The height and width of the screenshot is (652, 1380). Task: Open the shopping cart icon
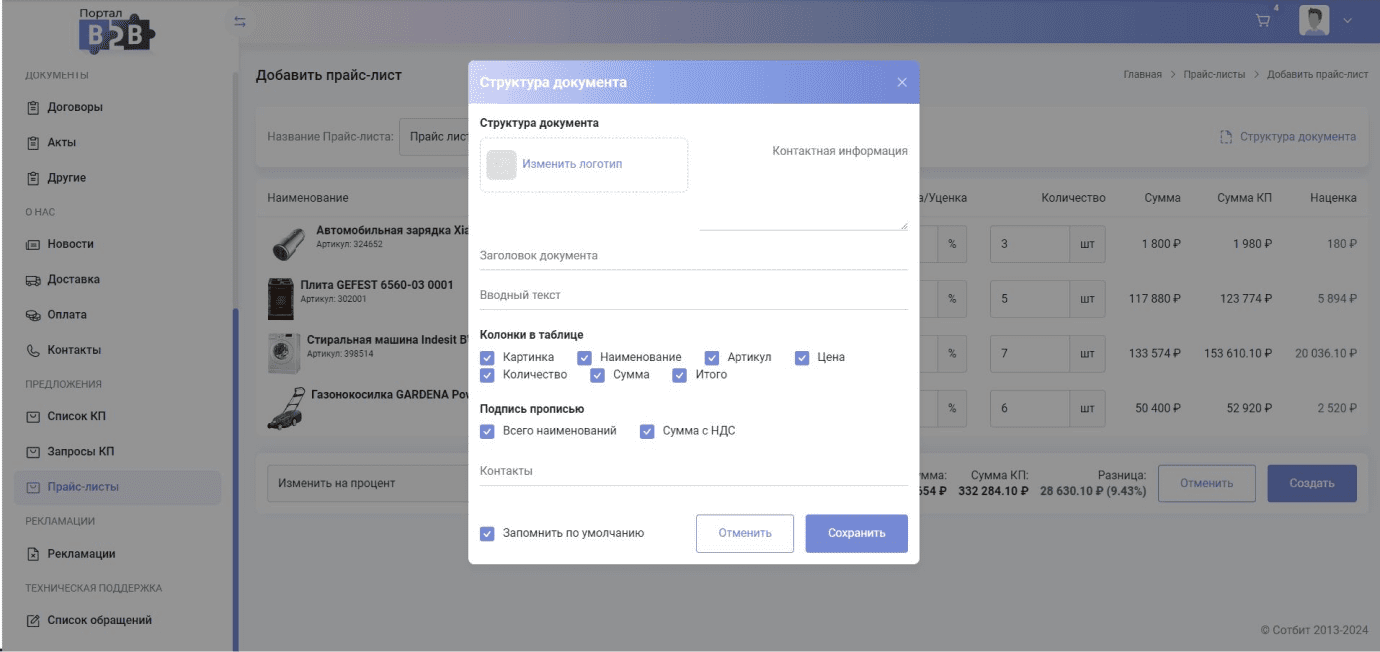click(x=1263, y=21)
